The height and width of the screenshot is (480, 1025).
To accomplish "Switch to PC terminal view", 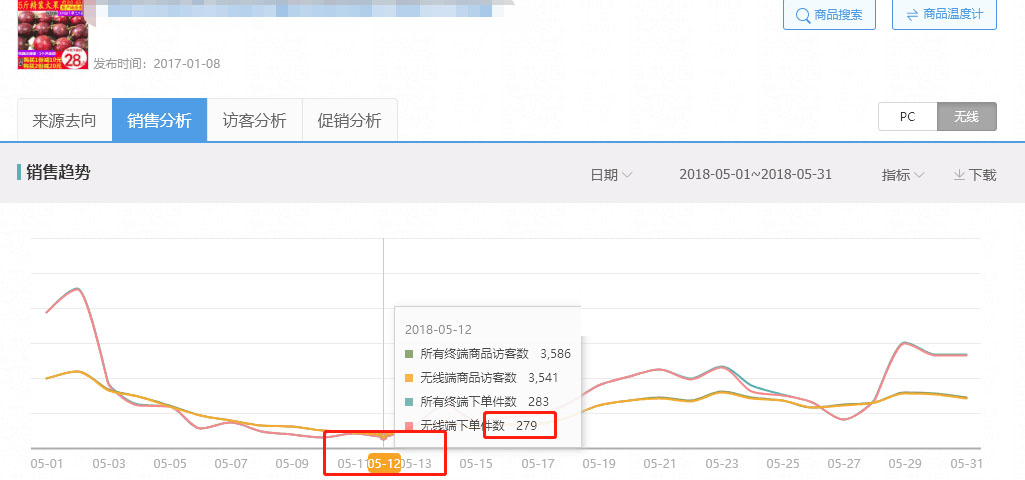I will (x=907, y=117).
